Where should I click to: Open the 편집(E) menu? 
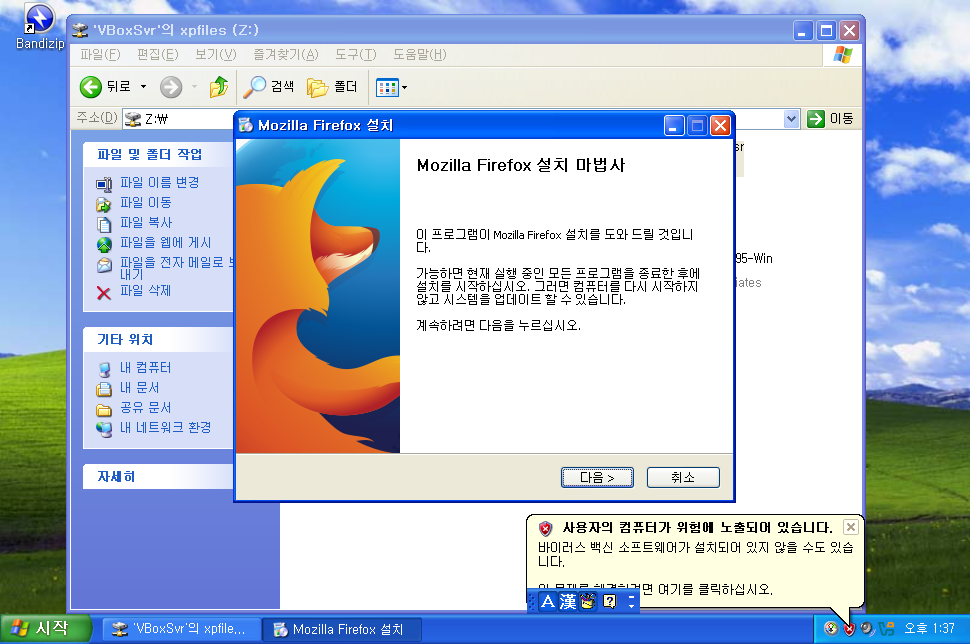pyautogui.click(x=157, y=54)
